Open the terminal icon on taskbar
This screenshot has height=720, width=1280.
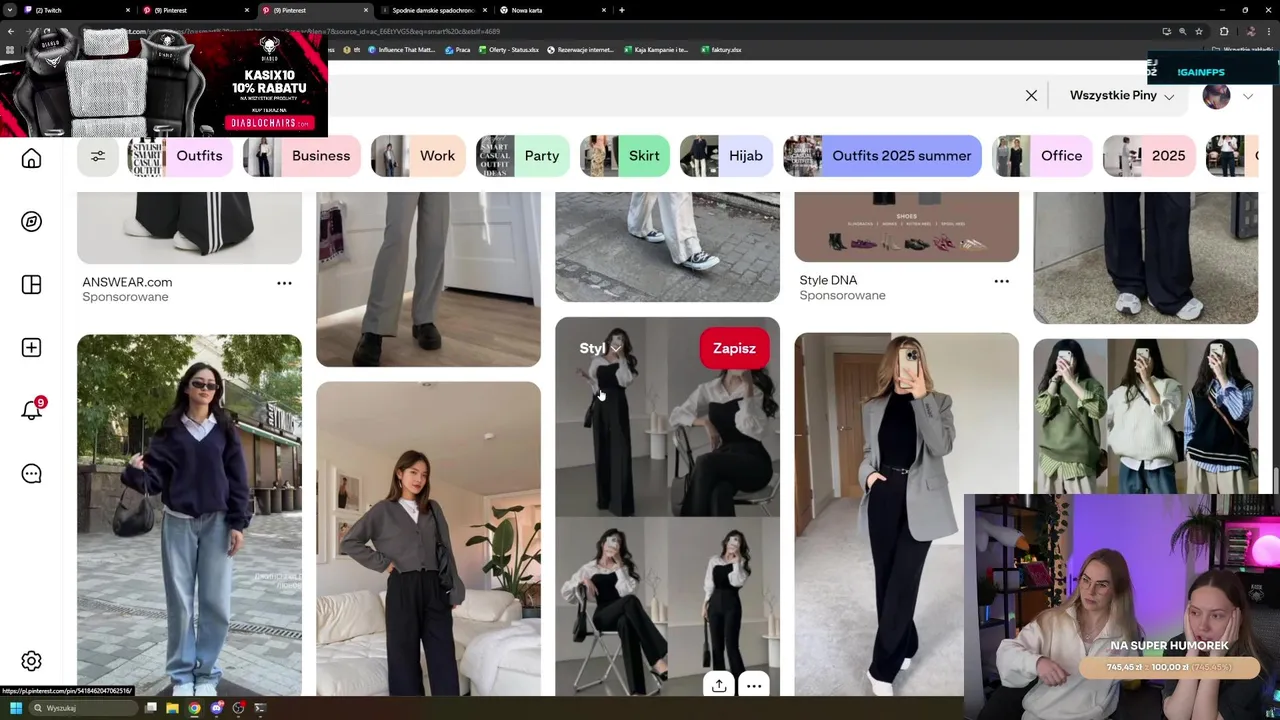click(260, 708)
